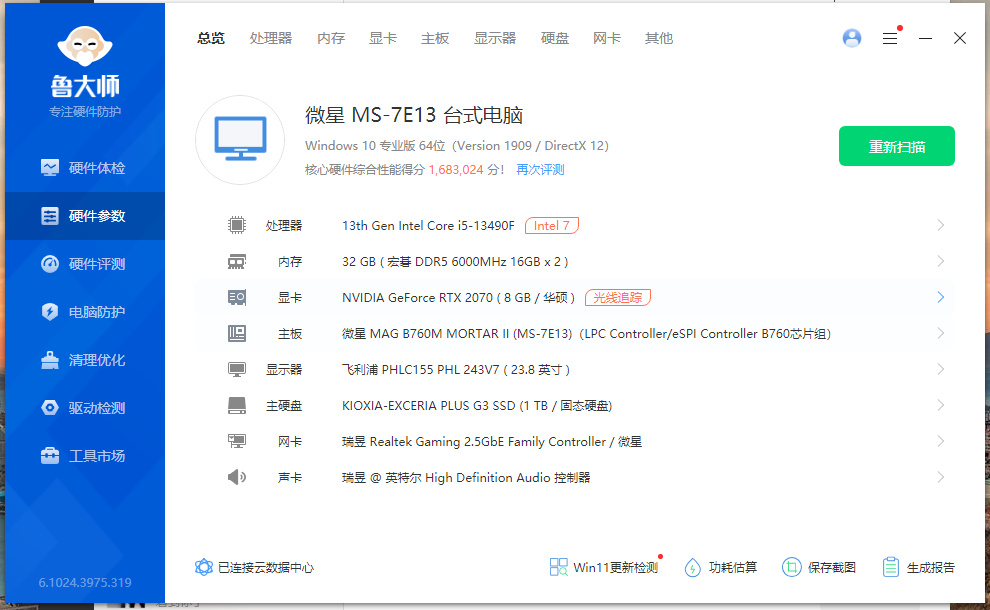Switch to the 主板 tab
Image resolution: width=990 pixels, height=610 pixels.
[435, 39]
